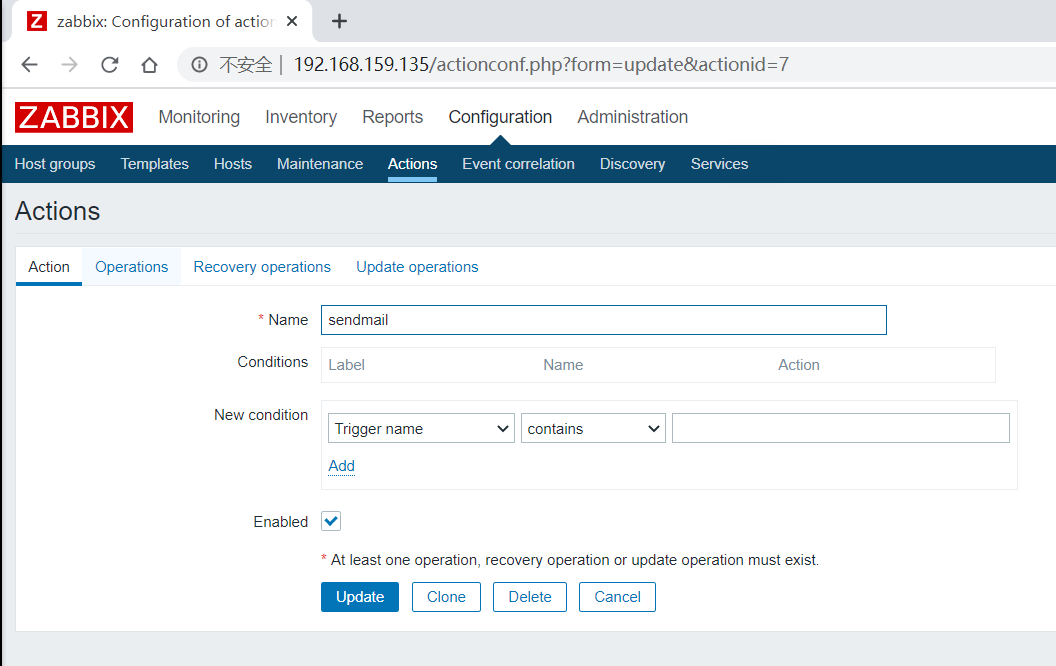The height and width of the screenshot is (666, 1056).
Task: Click the Cancel button
Action: pyautogui.click(x=618, y=597)
